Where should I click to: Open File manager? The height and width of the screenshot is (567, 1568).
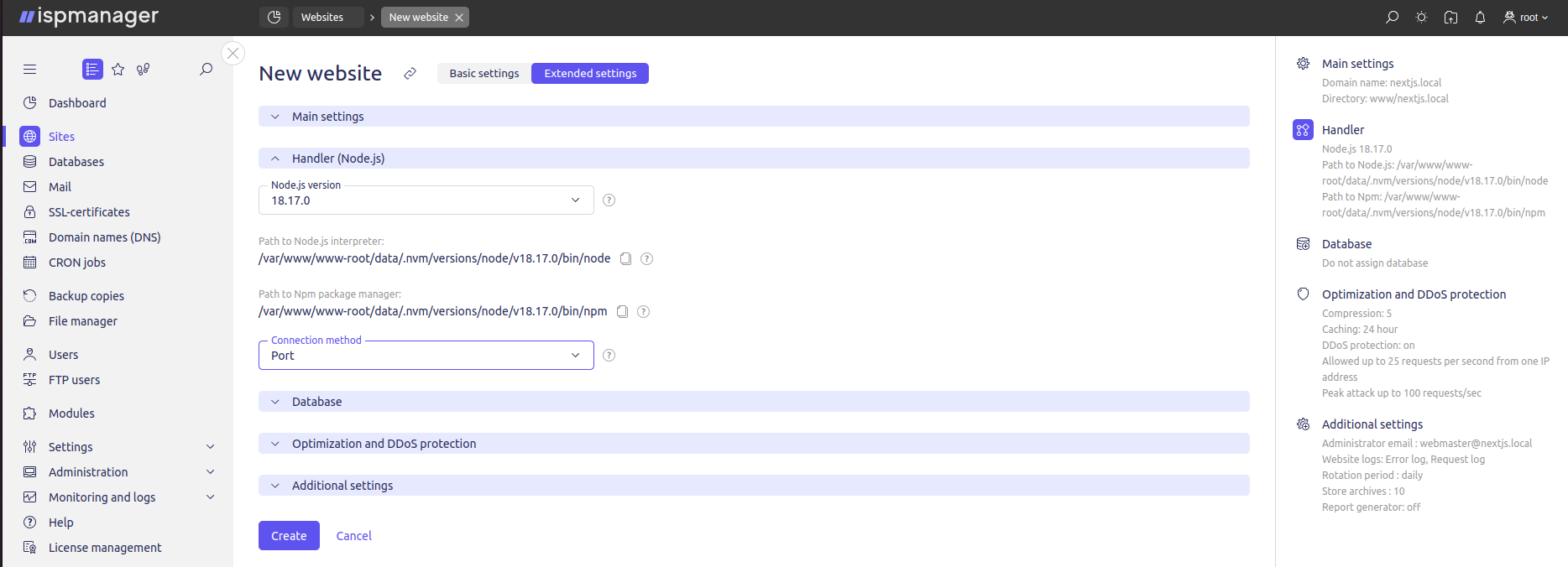click(x=83, y=321)
